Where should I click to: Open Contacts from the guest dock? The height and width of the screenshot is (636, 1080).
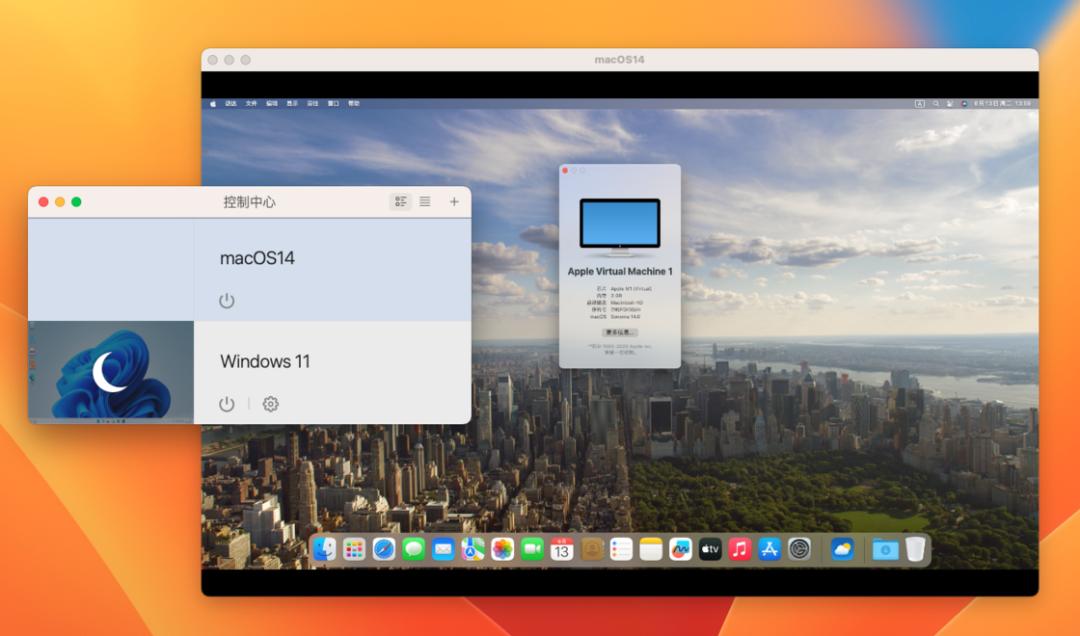pyautogui.click(x=591, y=549)
